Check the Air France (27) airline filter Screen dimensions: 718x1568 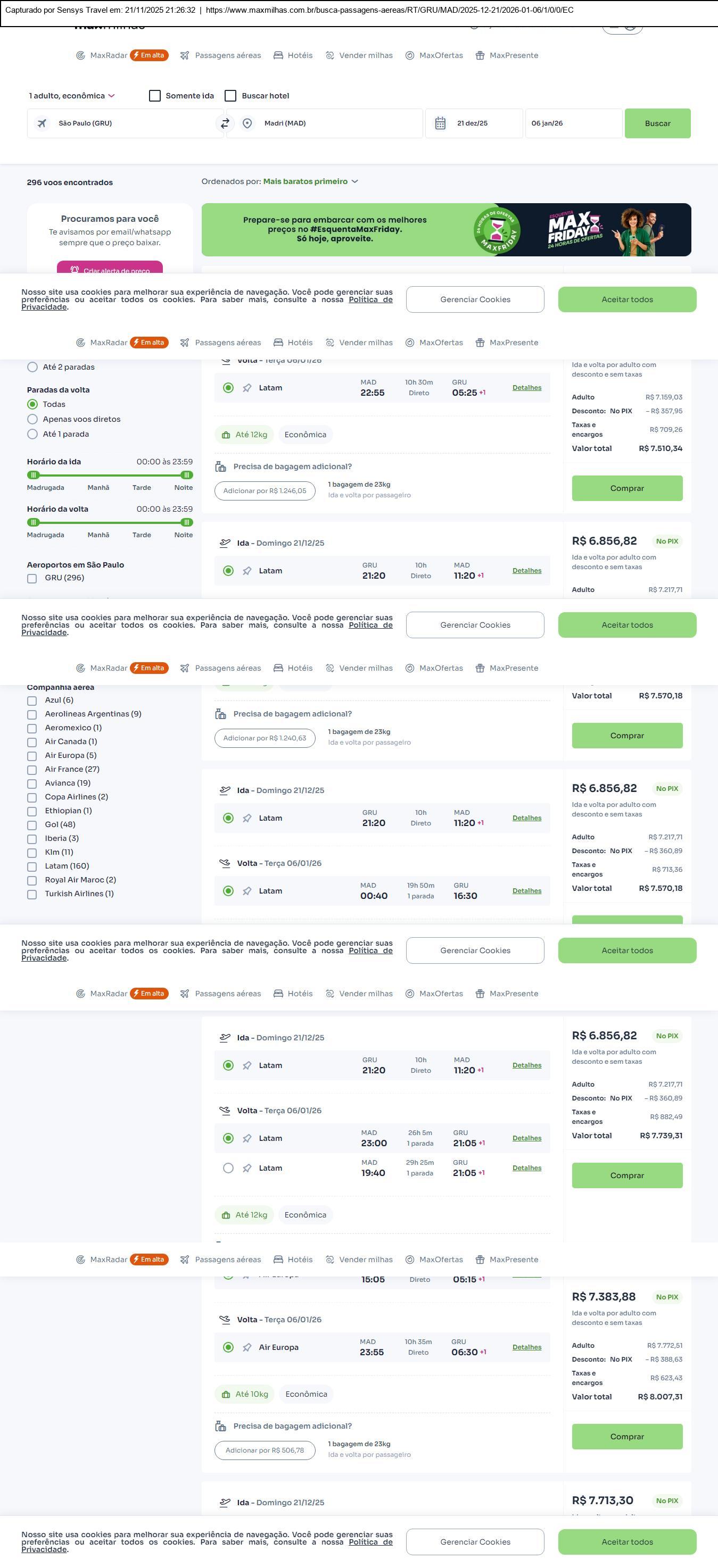tap(31, 770)
